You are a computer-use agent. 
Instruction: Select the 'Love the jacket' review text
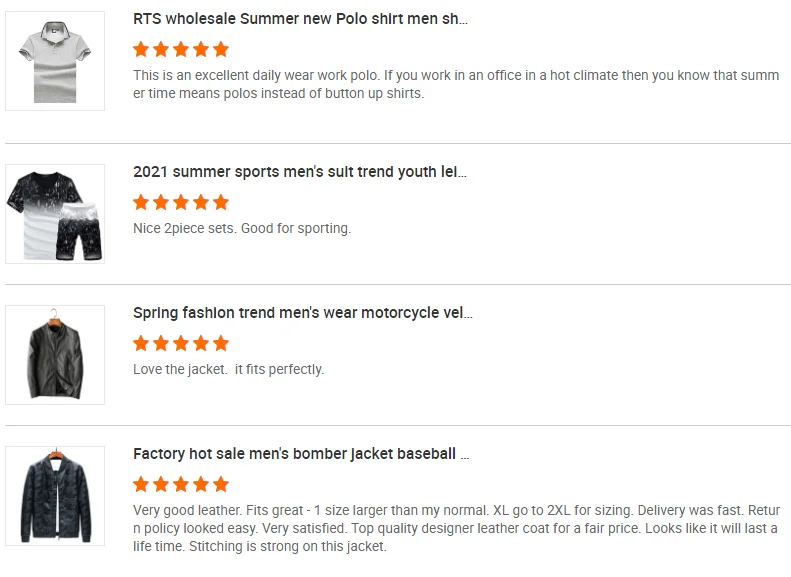point(228,369)
